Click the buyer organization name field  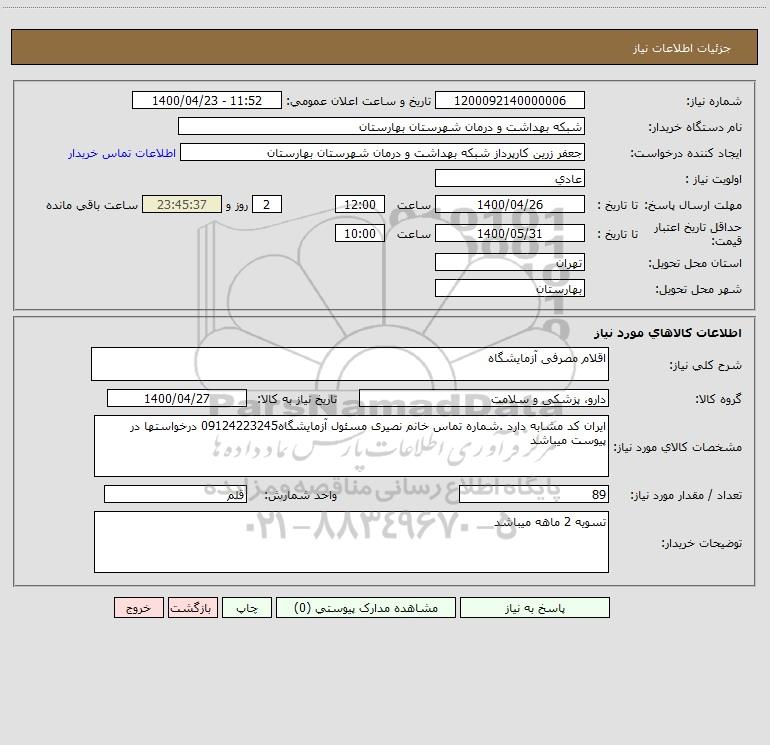pyautogui.click(x=381, y=126)
